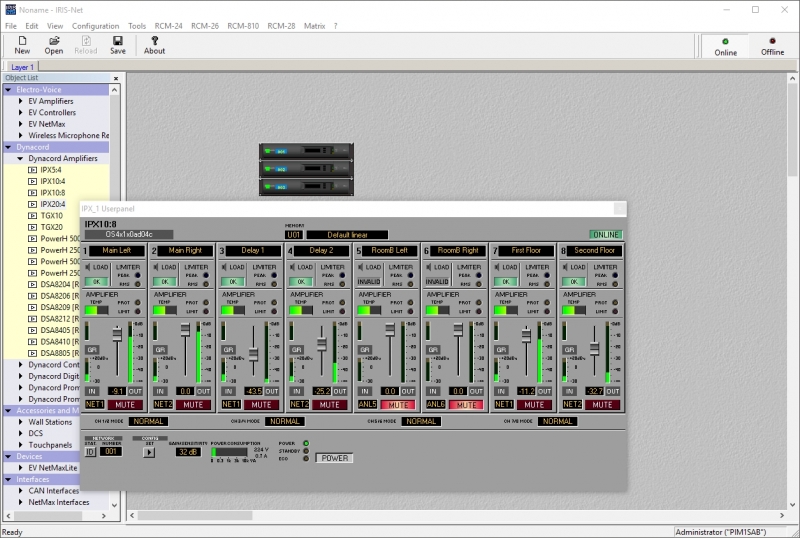Unmute the RoomB Left channel
Screen dimensions: 800x538
pos(398,405)
